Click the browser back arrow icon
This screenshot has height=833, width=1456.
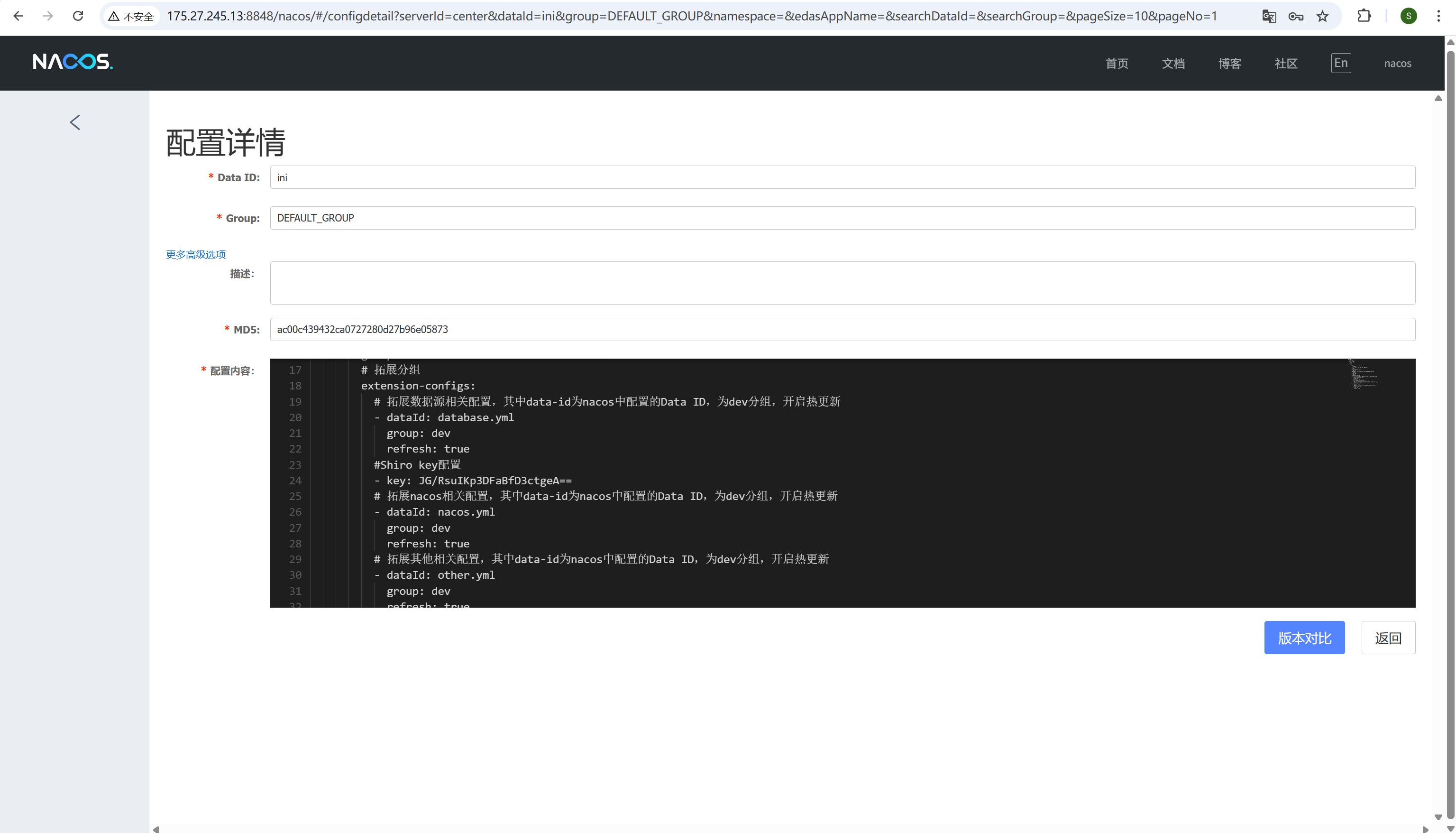[x=18, y=16]
